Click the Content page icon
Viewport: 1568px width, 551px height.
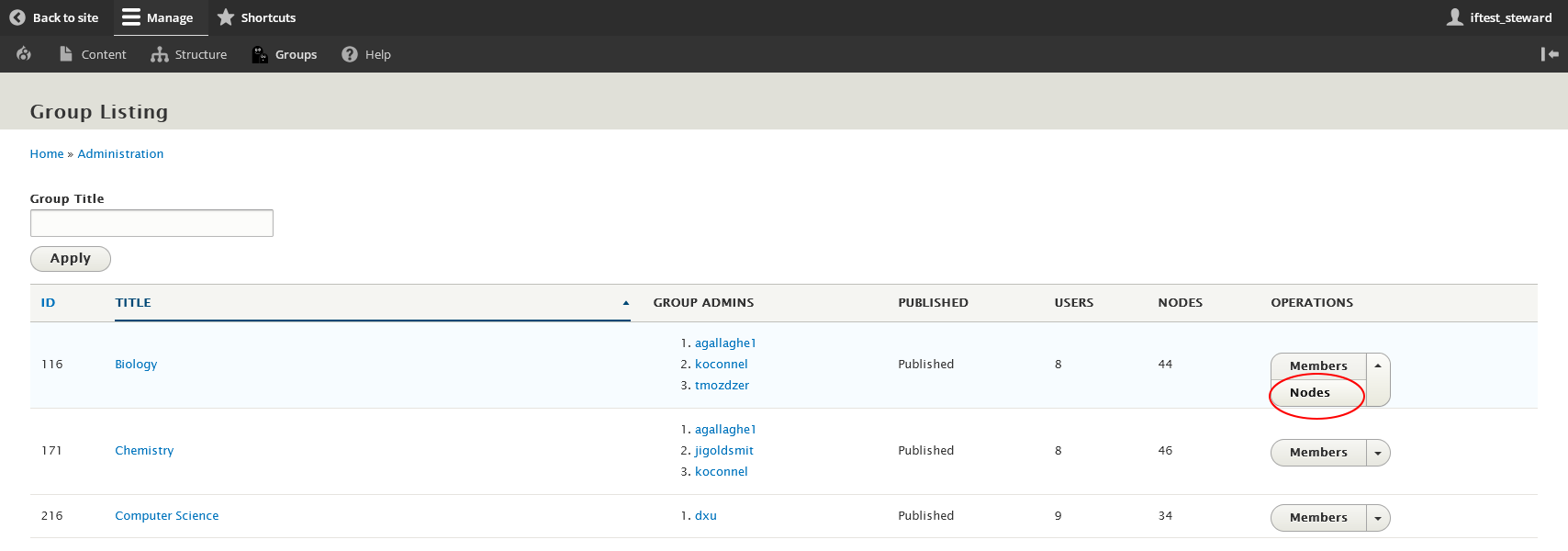66,54
